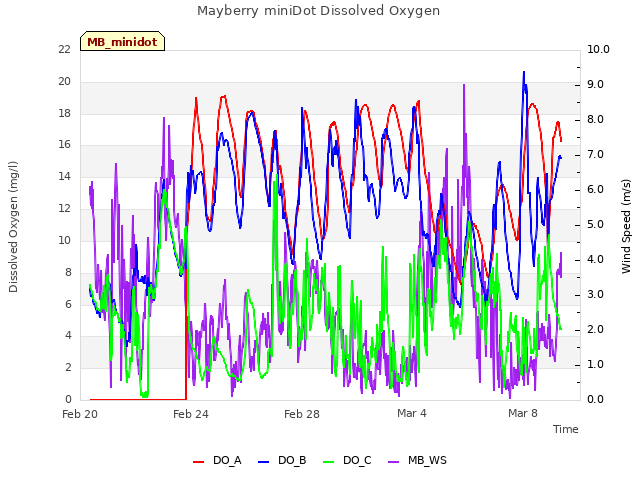This screenshot has width=640, height=480.
Task: Click the DO_A legend entry
Action: click(217, 461)
